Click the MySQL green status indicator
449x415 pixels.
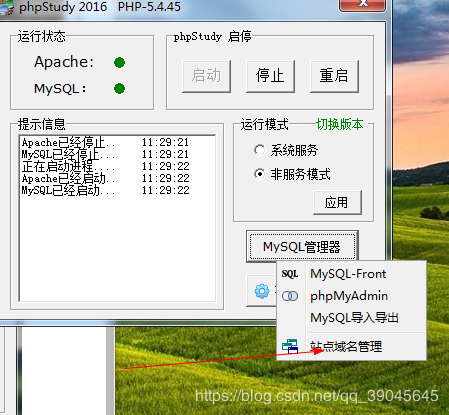(119, 89)
